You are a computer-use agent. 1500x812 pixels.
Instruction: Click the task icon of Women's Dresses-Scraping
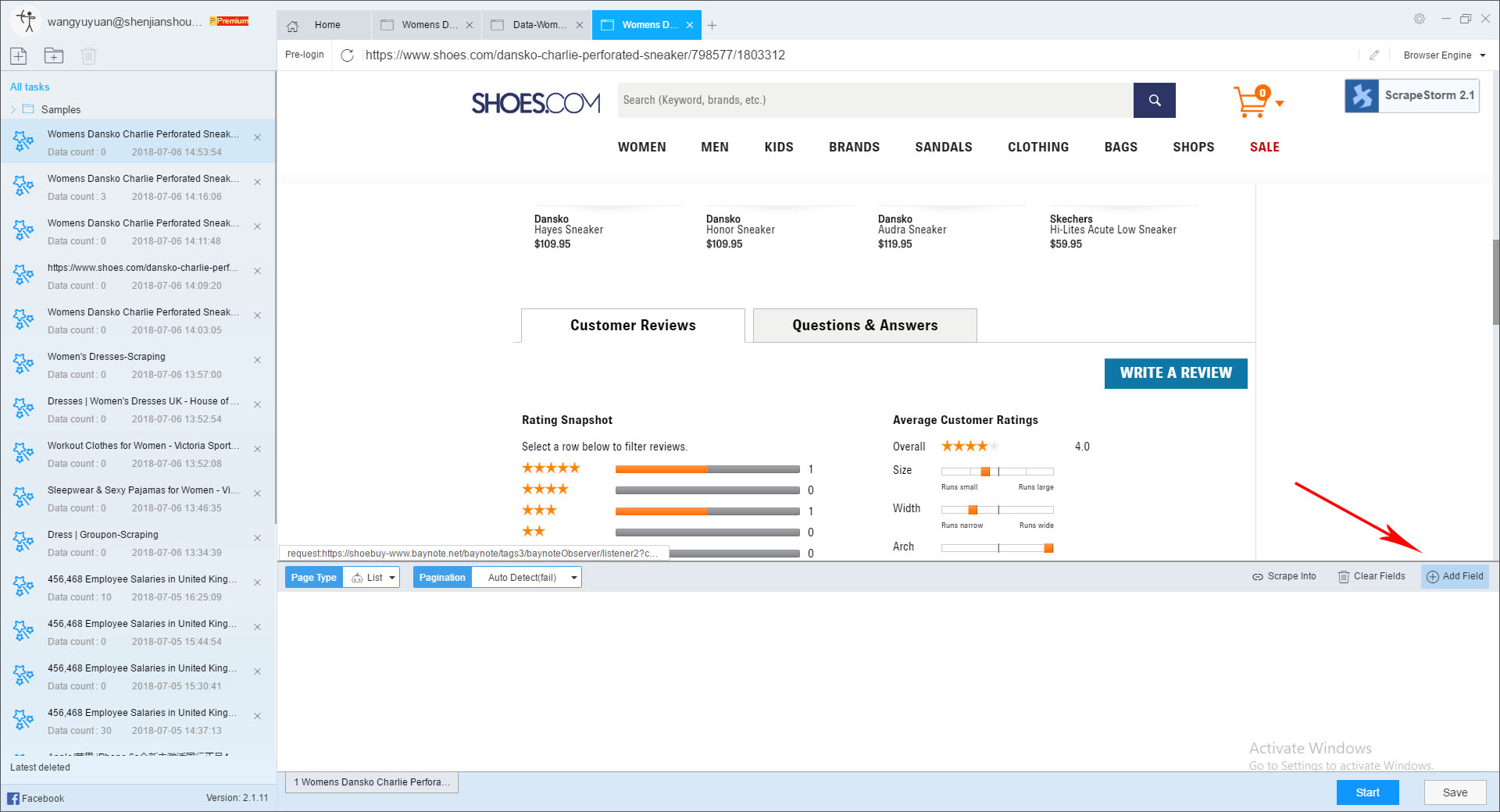click(x=23, y=364)
